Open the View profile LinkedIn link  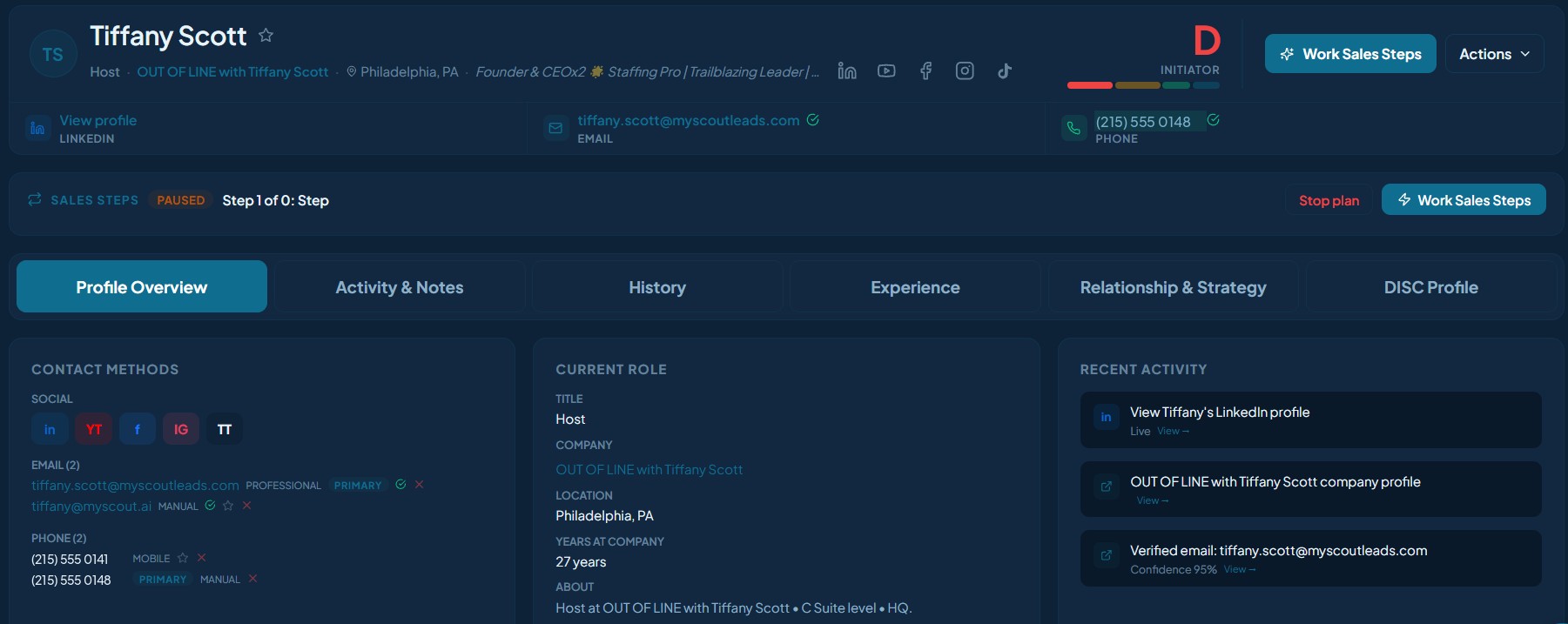(x=98, y=120)
